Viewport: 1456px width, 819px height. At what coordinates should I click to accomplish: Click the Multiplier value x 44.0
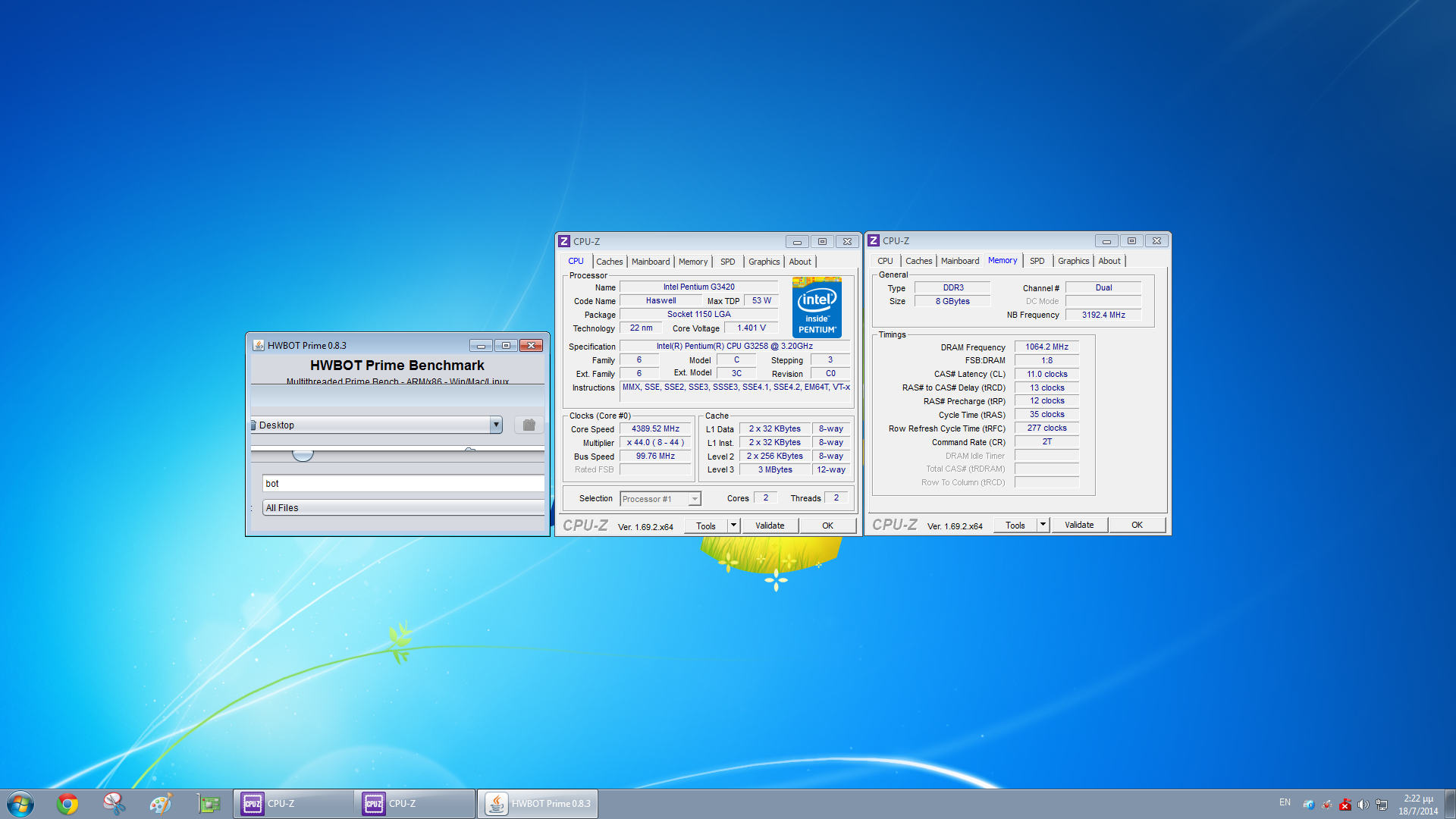pos(655,443)
